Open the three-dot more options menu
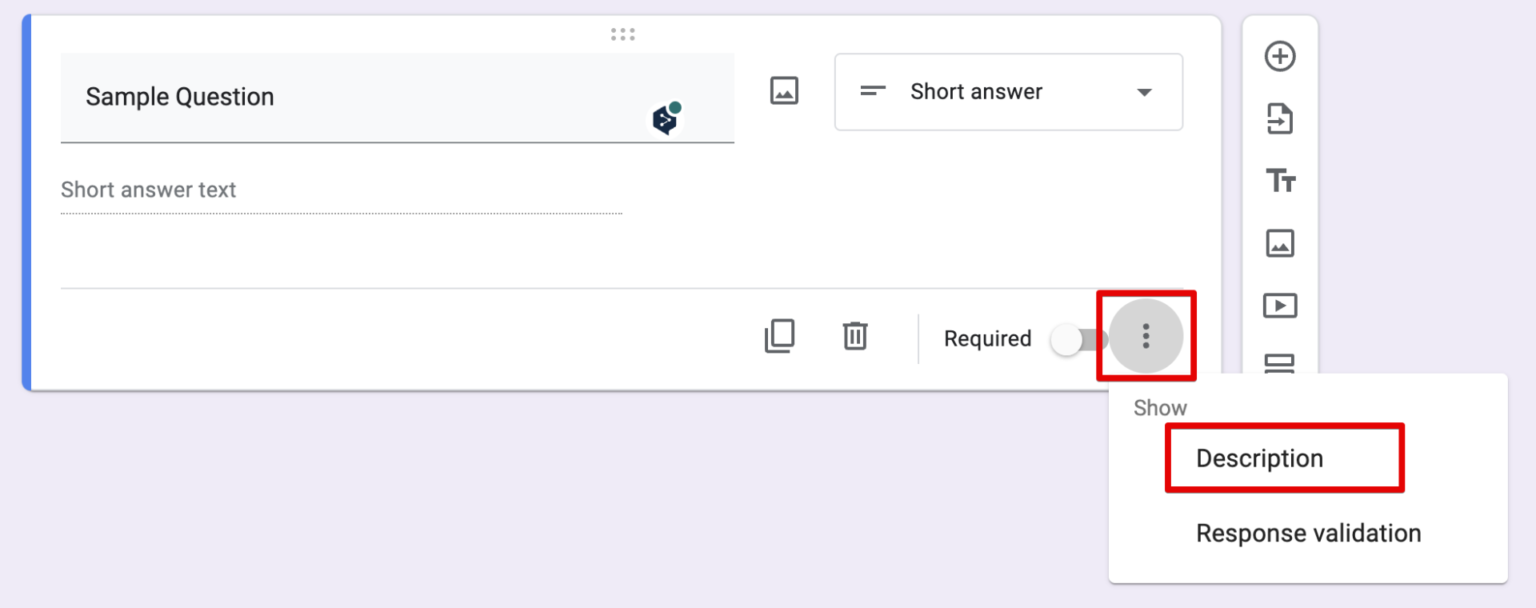This screenshot has width=1536, height=608. click(x=1146, y=337)
